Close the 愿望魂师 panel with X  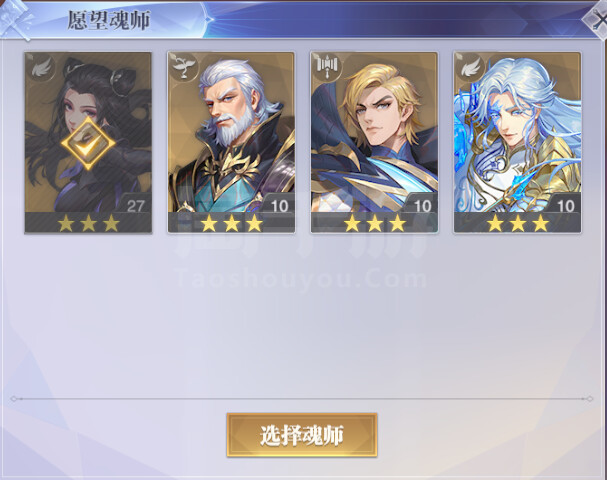[597, 20]
